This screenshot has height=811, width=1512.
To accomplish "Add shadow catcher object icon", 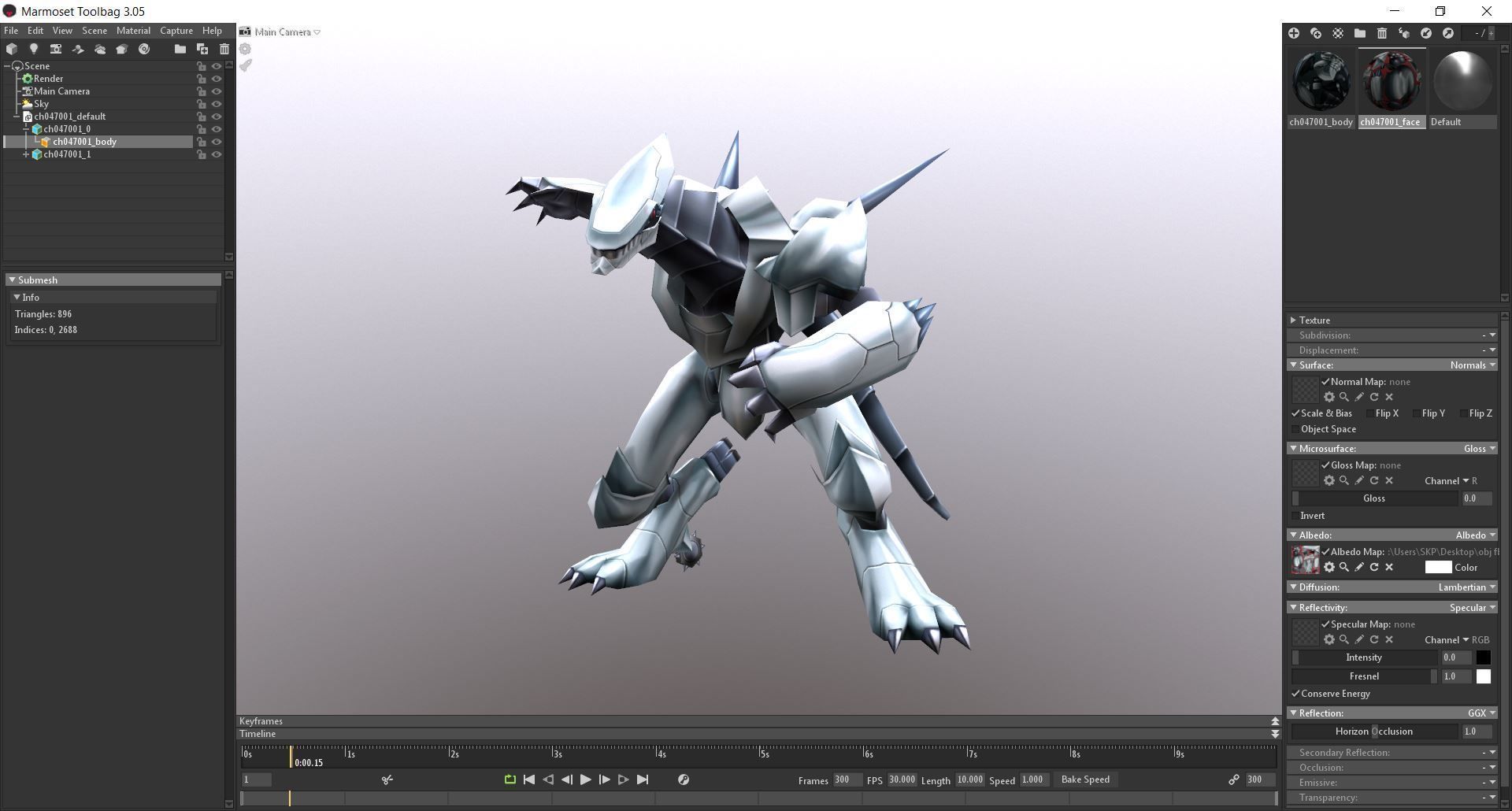I will (78, 49).
